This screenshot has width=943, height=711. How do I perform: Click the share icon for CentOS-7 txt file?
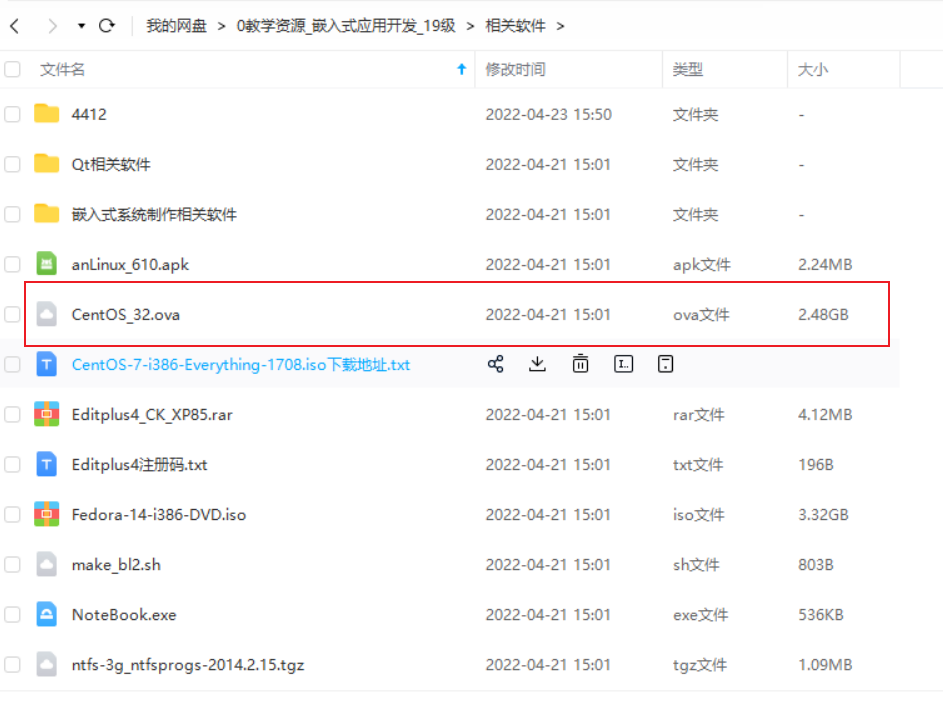click(x=495, y=364)
